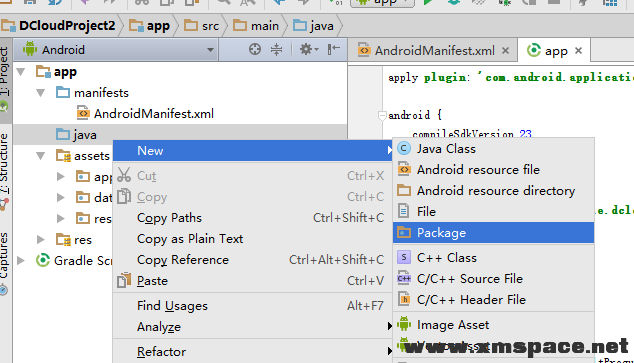Open project panel settings gear
The image size is (634, 363).
[x=309, y=49]
